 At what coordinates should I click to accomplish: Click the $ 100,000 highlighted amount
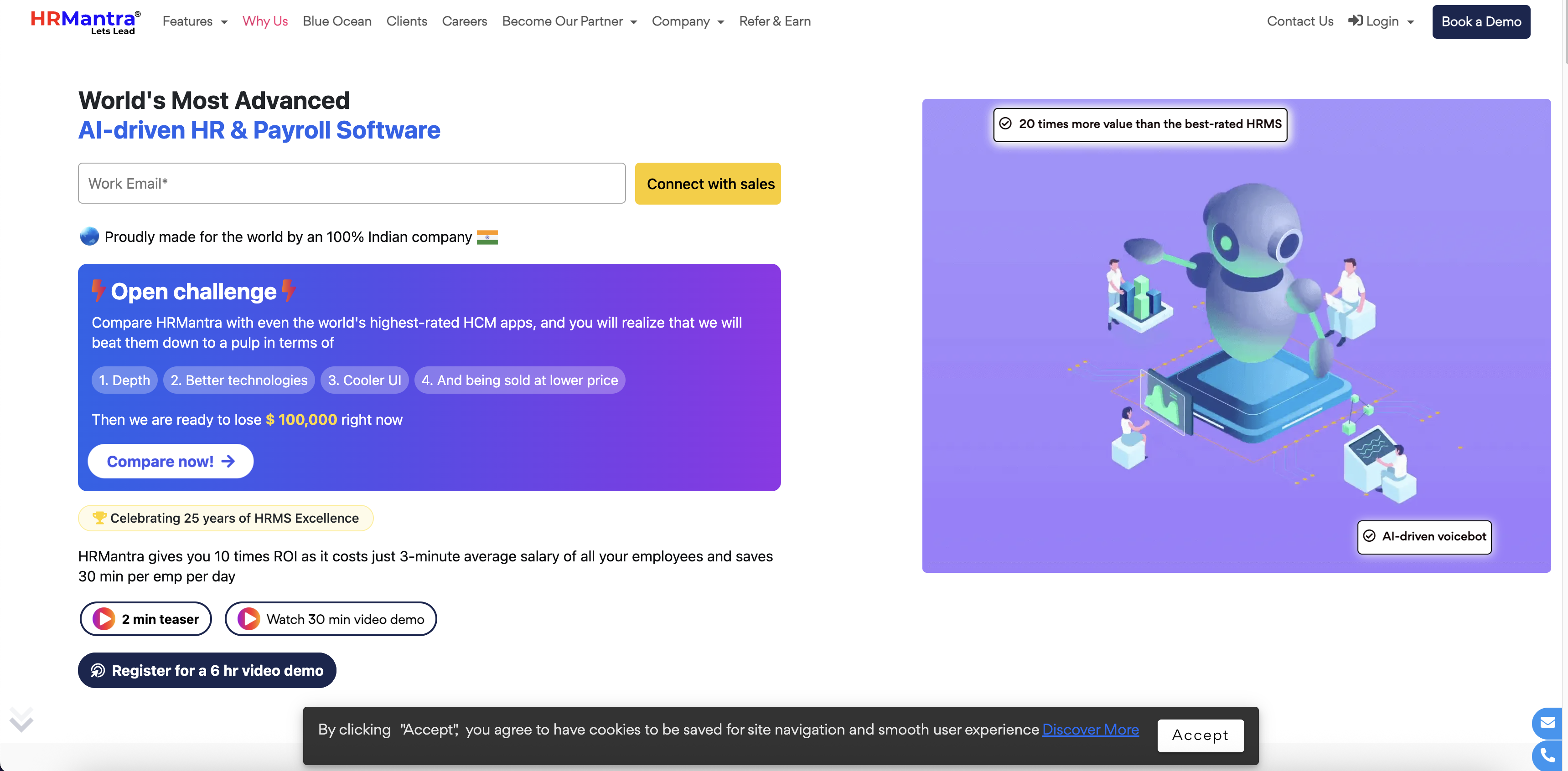point(300,420)
